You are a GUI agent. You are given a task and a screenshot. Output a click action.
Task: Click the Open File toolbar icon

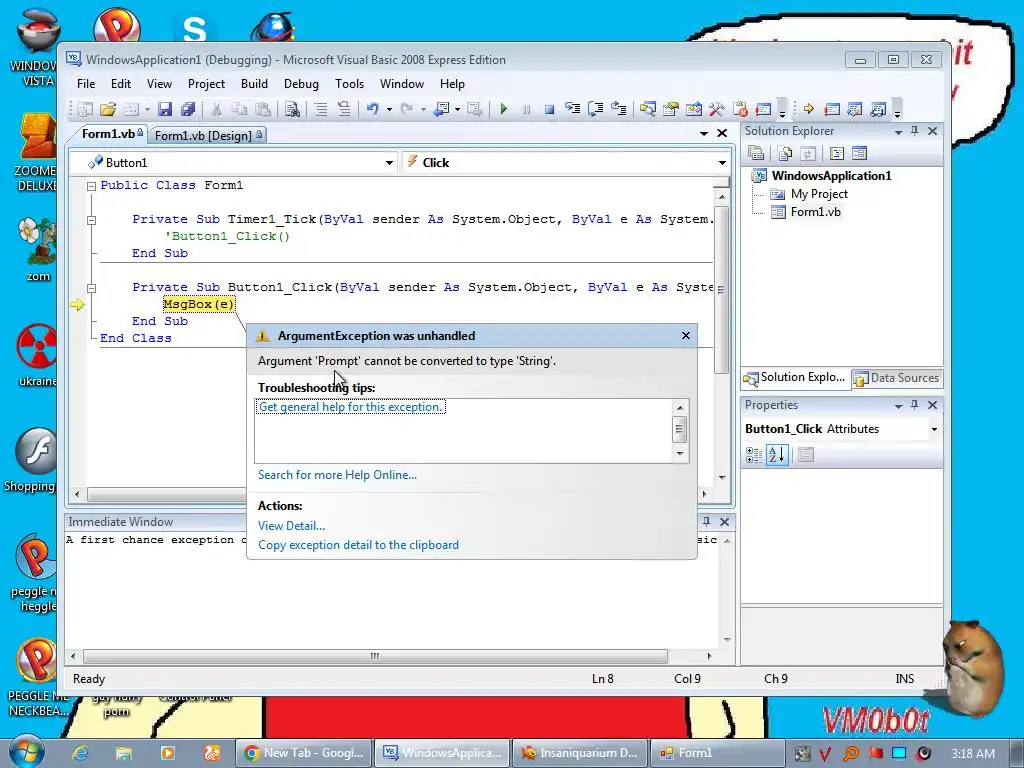pyautogui.click(x=108, y=109)
